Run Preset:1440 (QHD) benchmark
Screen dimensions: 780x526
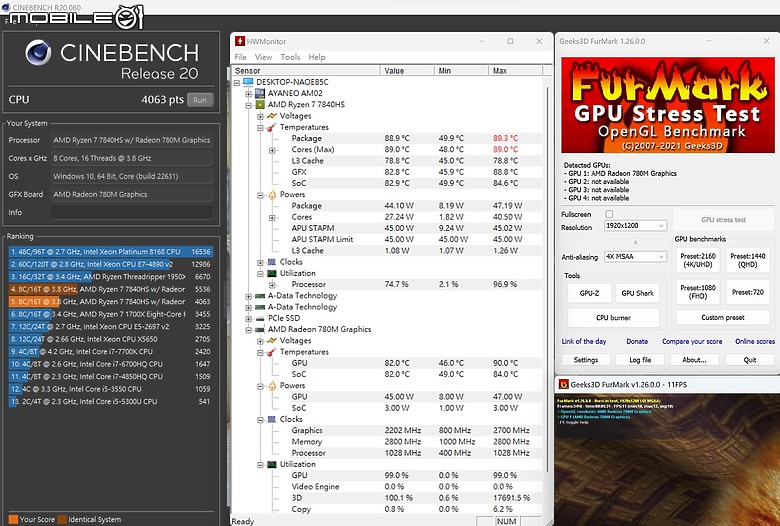pos(748,260)
